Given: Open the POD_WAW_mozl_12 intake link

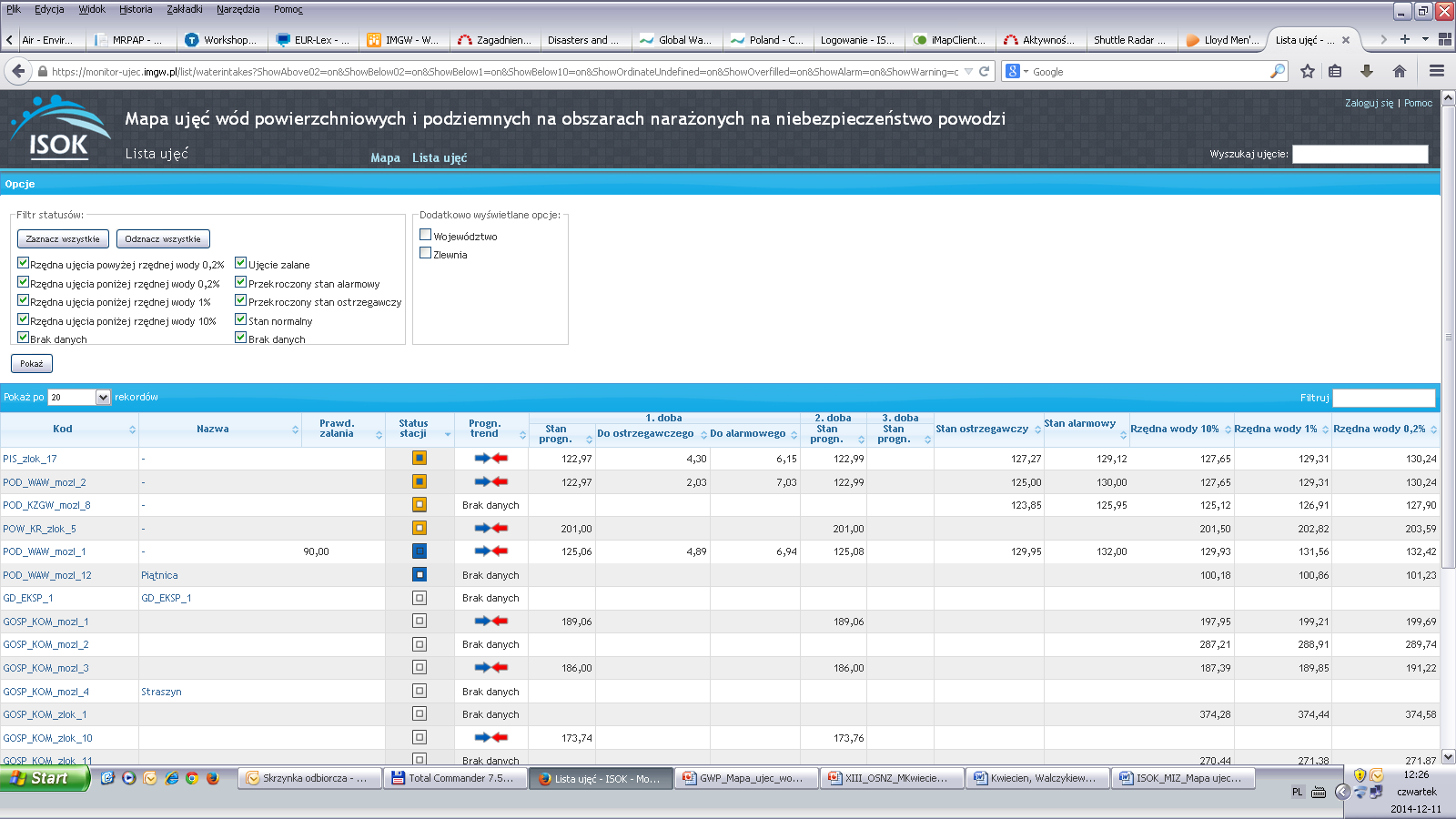Looking at the screenshot, I should point(47,575).
